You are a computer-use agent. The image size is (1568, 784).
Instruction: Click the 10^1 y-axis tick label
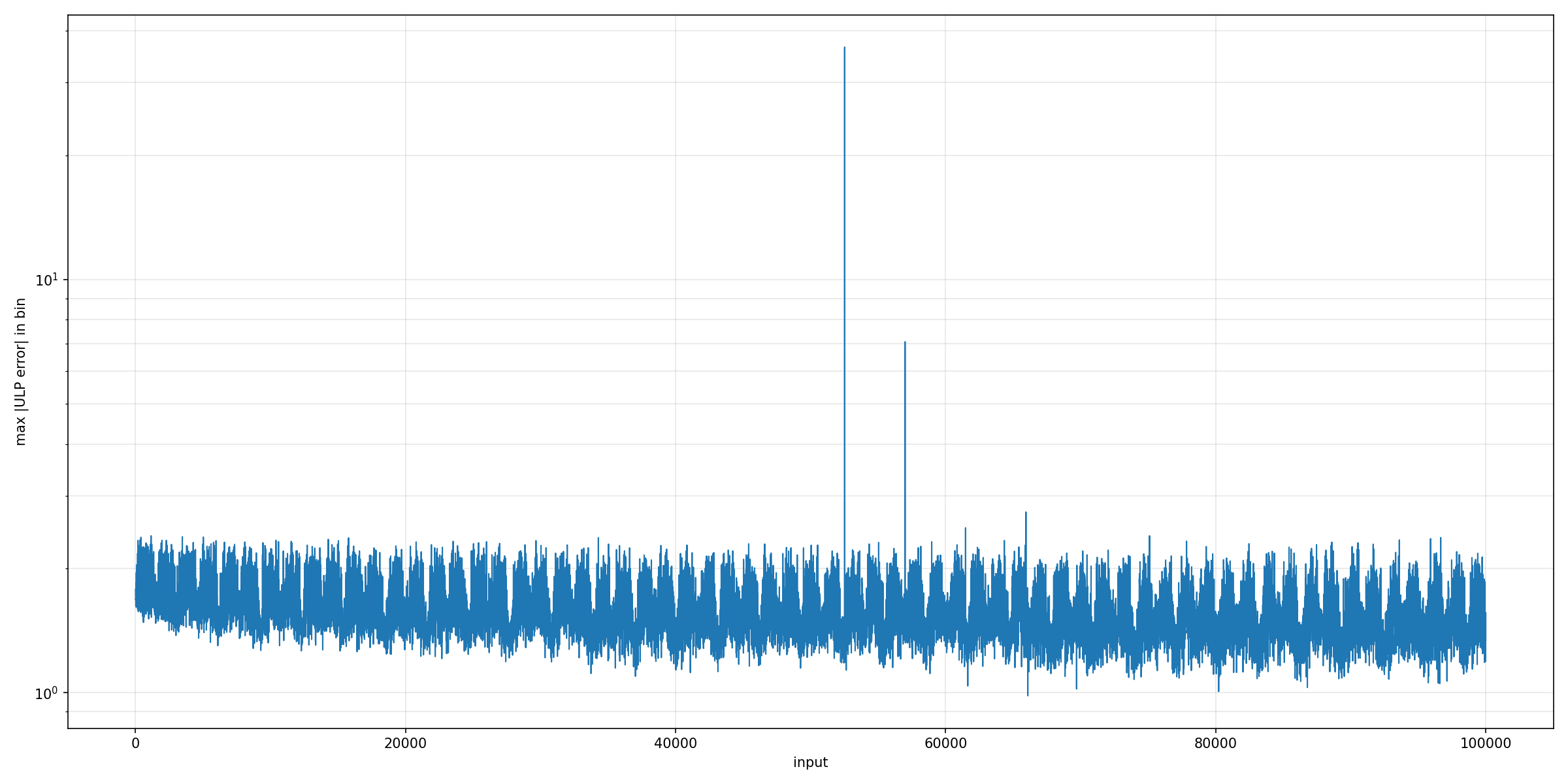(46, 280)
